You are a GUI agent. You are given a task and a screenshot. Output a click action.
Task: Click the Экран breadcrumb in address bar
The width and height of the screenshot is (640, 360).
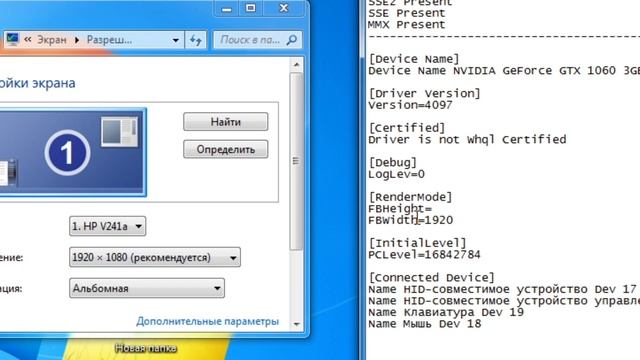pos(51,40)
